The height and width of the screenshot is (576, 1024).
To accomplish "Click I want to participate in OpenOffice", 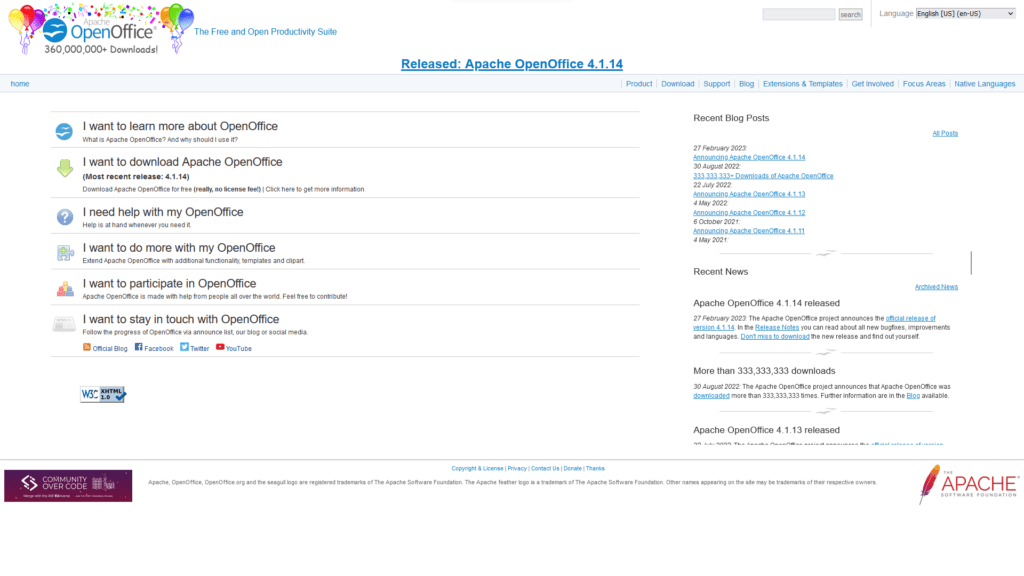I will pos(169,283).
